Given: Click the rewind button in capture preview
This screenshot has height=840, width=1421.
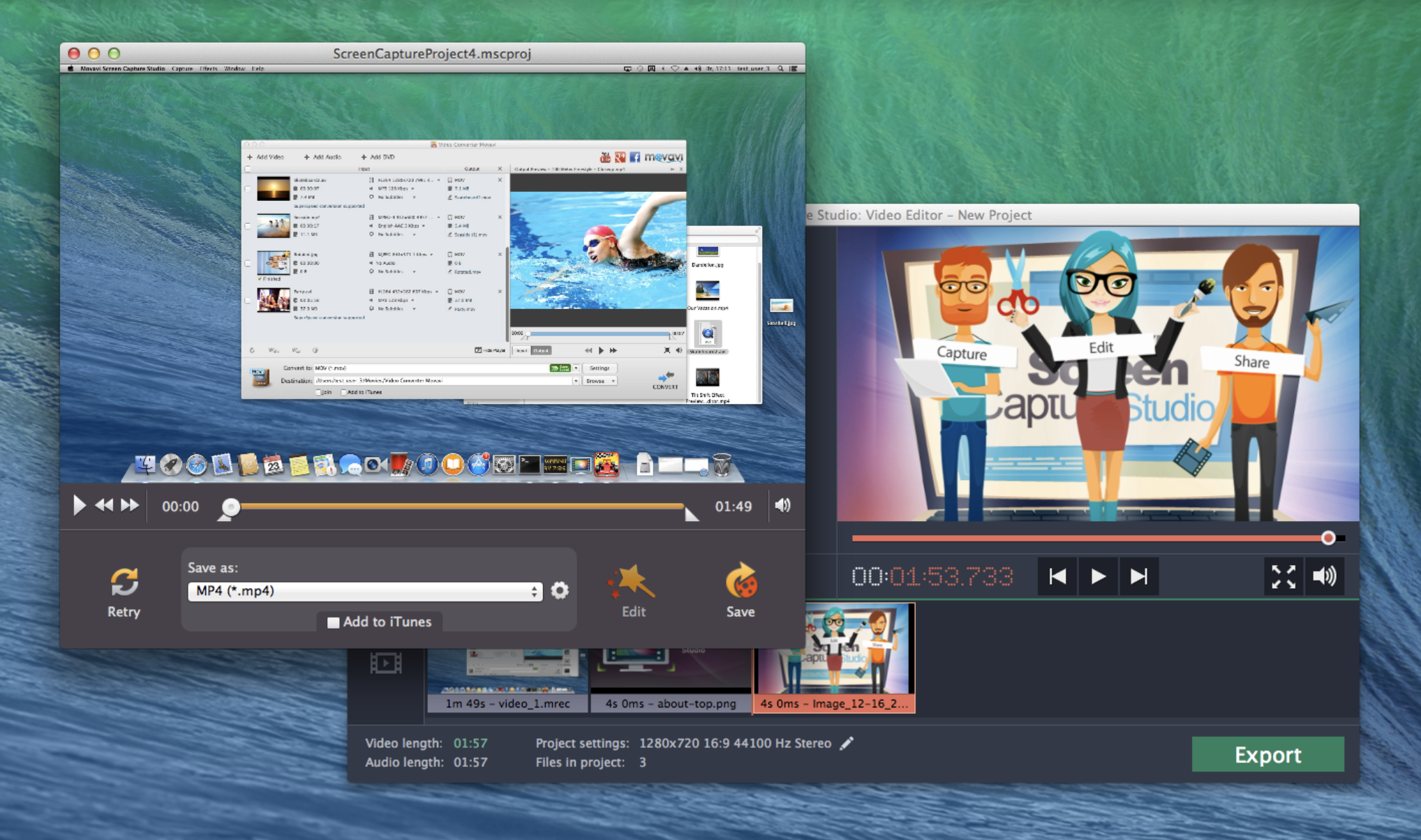Looking at the screenshot, I should 104,505.
